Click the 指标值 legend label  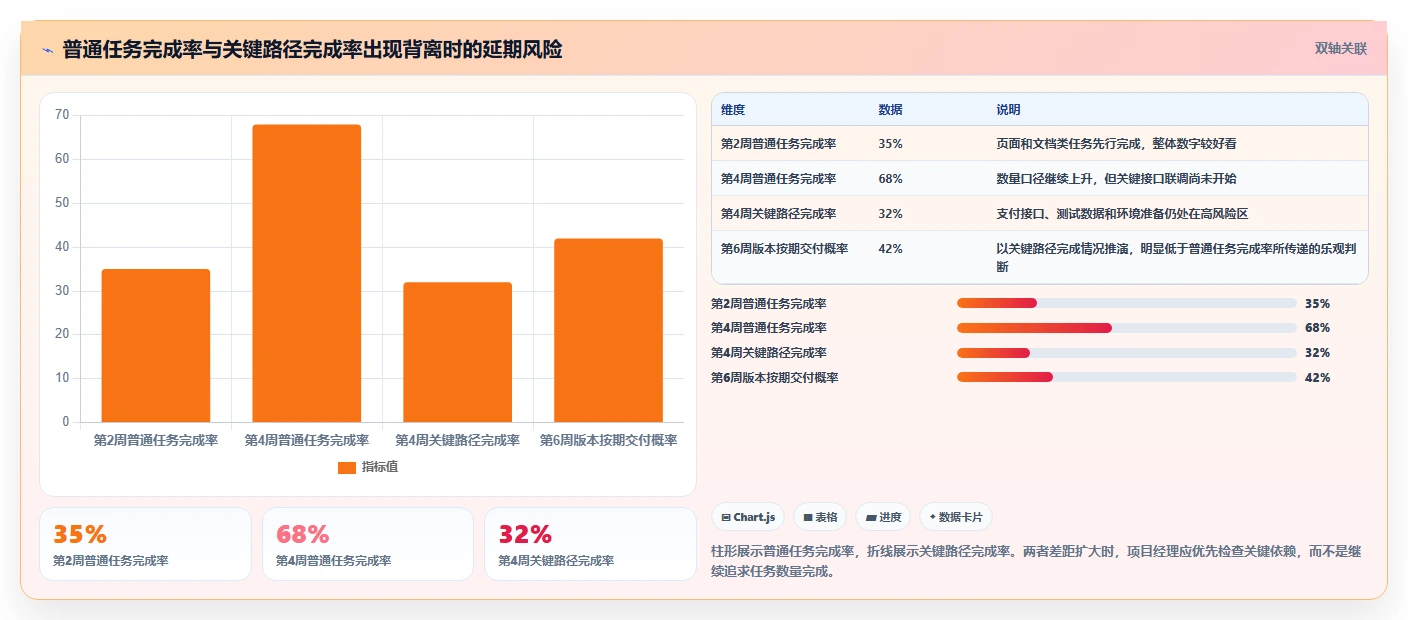(x=380, y=467)
